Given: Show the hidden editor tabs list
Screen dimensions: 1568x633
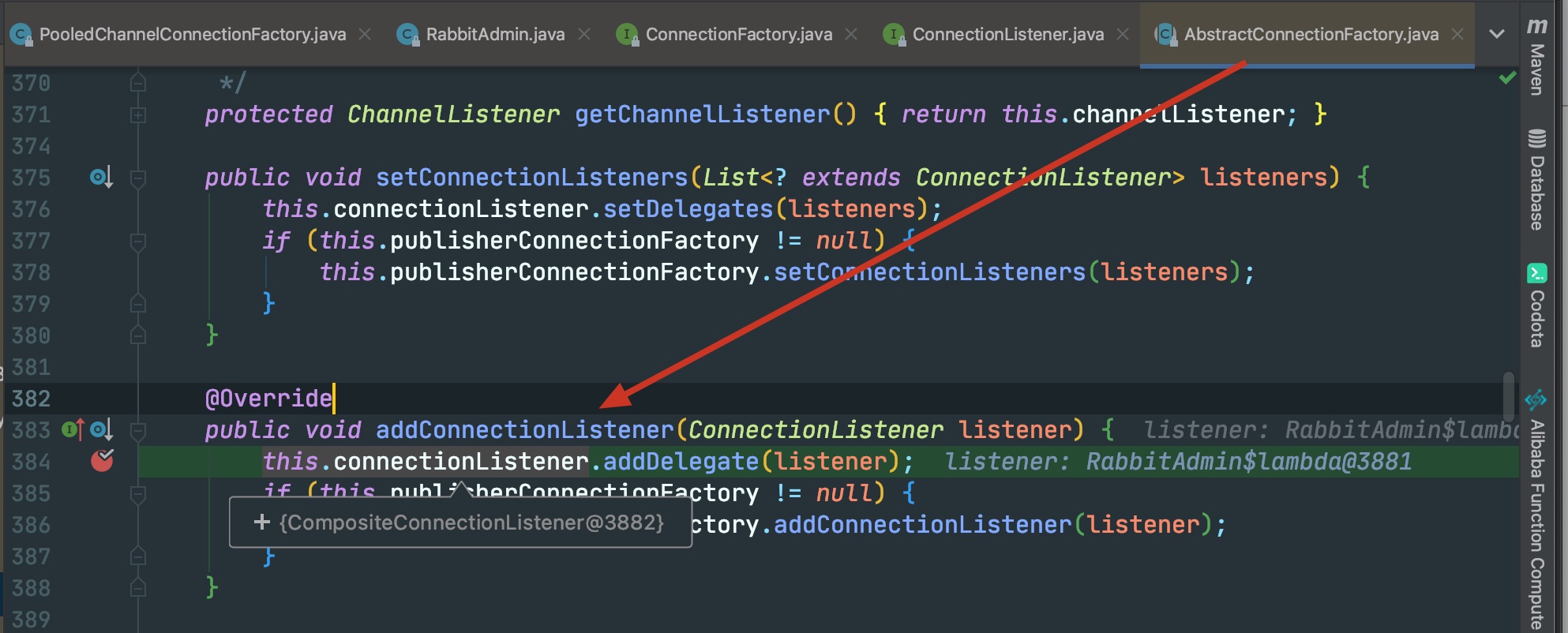Looking at the screenshot, I should pos(1496,34).
